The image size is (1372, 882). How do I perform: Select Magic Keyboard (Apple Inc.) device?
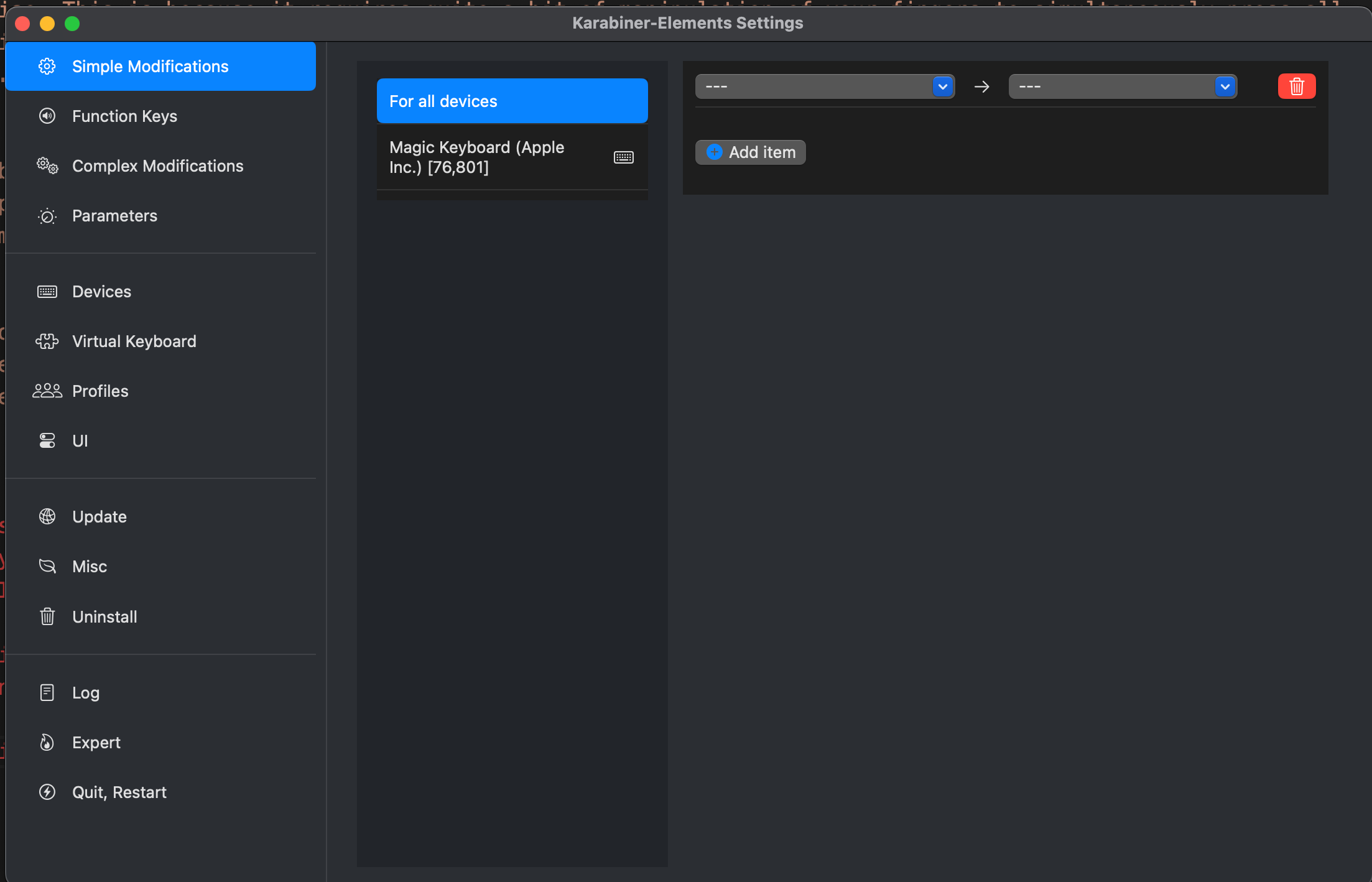pyautogui.click(x=512, y=157)
